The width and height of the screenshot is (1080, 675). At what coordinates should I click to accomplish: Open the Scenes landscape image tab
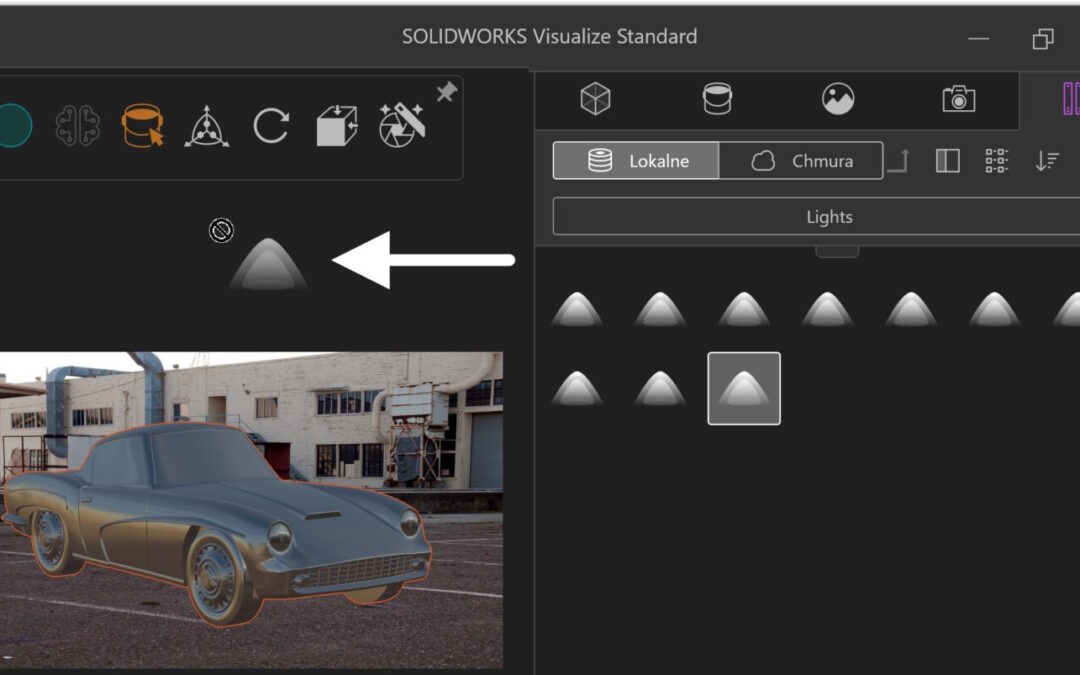click(x=838, y=98)
